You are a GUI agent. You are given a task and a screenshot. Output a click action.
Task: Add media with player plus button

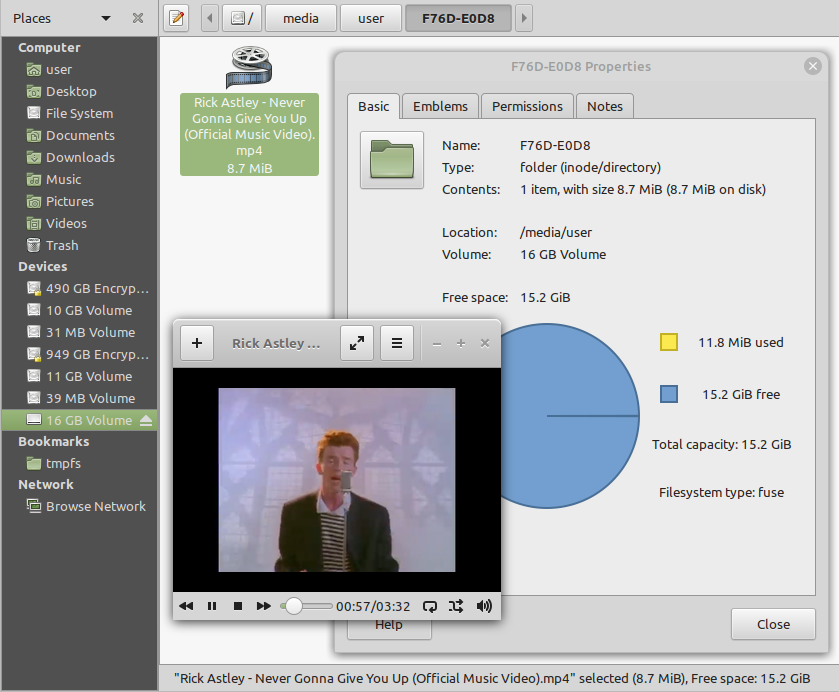[x=197, y=343]
